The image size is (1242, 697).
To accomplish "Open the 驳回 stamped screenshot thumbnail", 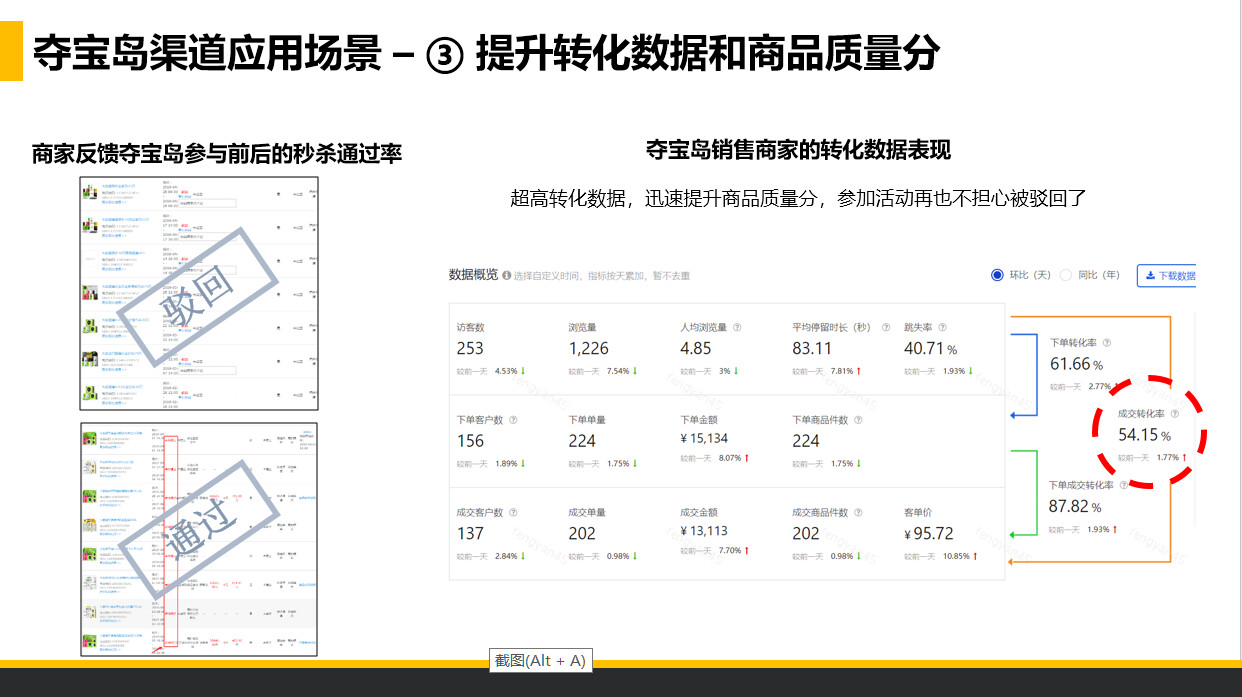I will [199, 293].
